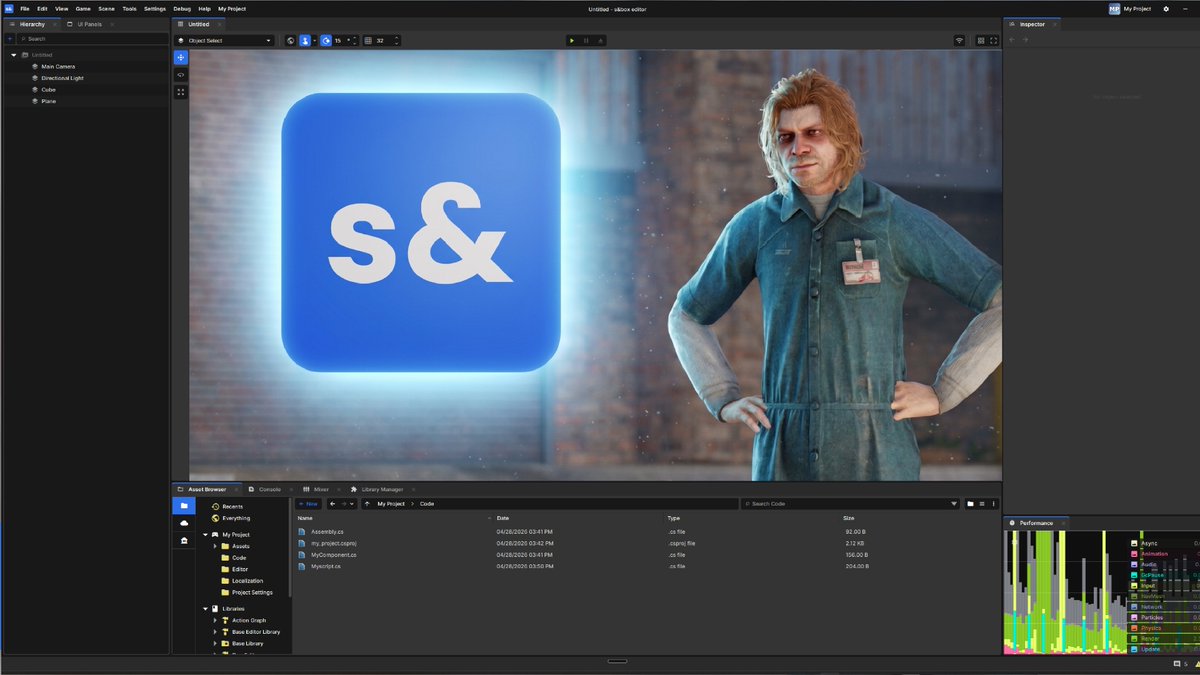Viewport: 1200px width, 675px height.
Task: Select Directional Light in the Hierarchy
Action: click(x=63, y=78)
